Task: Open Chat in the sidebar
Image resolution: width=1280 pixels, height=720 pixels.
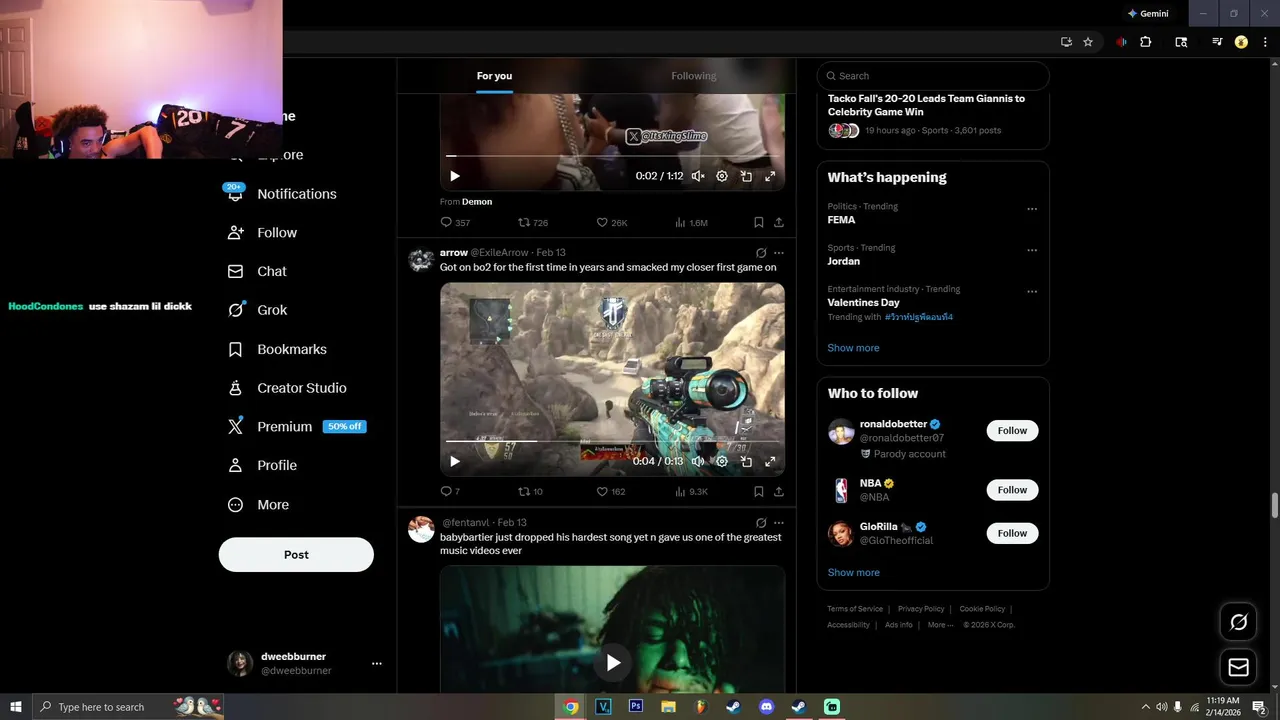Action: coord(258,271)
